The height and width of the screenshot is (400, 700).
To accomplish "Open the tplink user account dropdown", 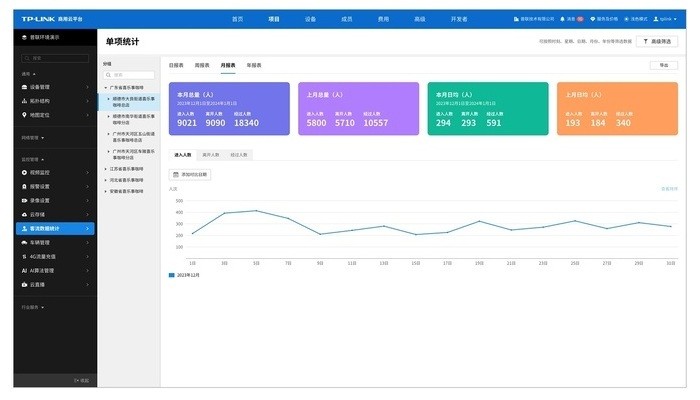I will [x=662, y=19].
